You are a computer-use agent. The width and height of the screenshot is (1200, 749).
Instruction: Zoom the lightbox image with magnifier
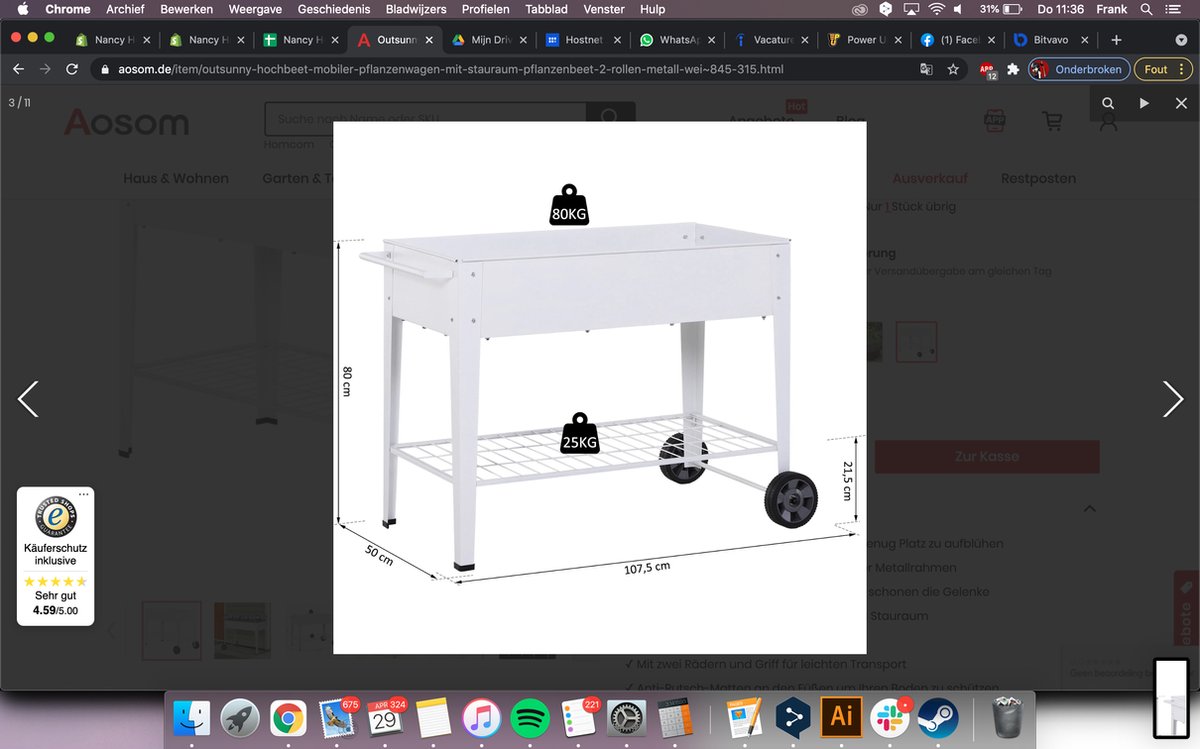1108,103
